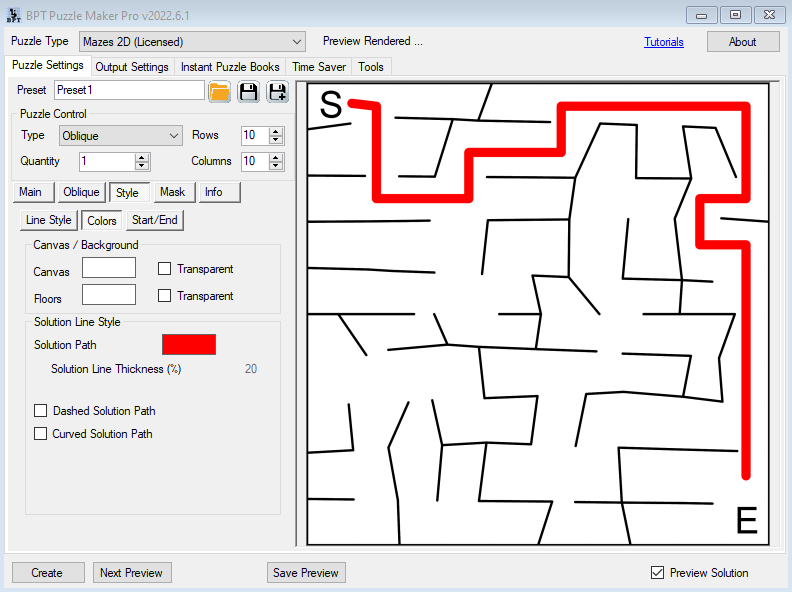The image size is (792, 592).
Task: Increase Columns with up arrow
Action: click(x=276, y=157)
